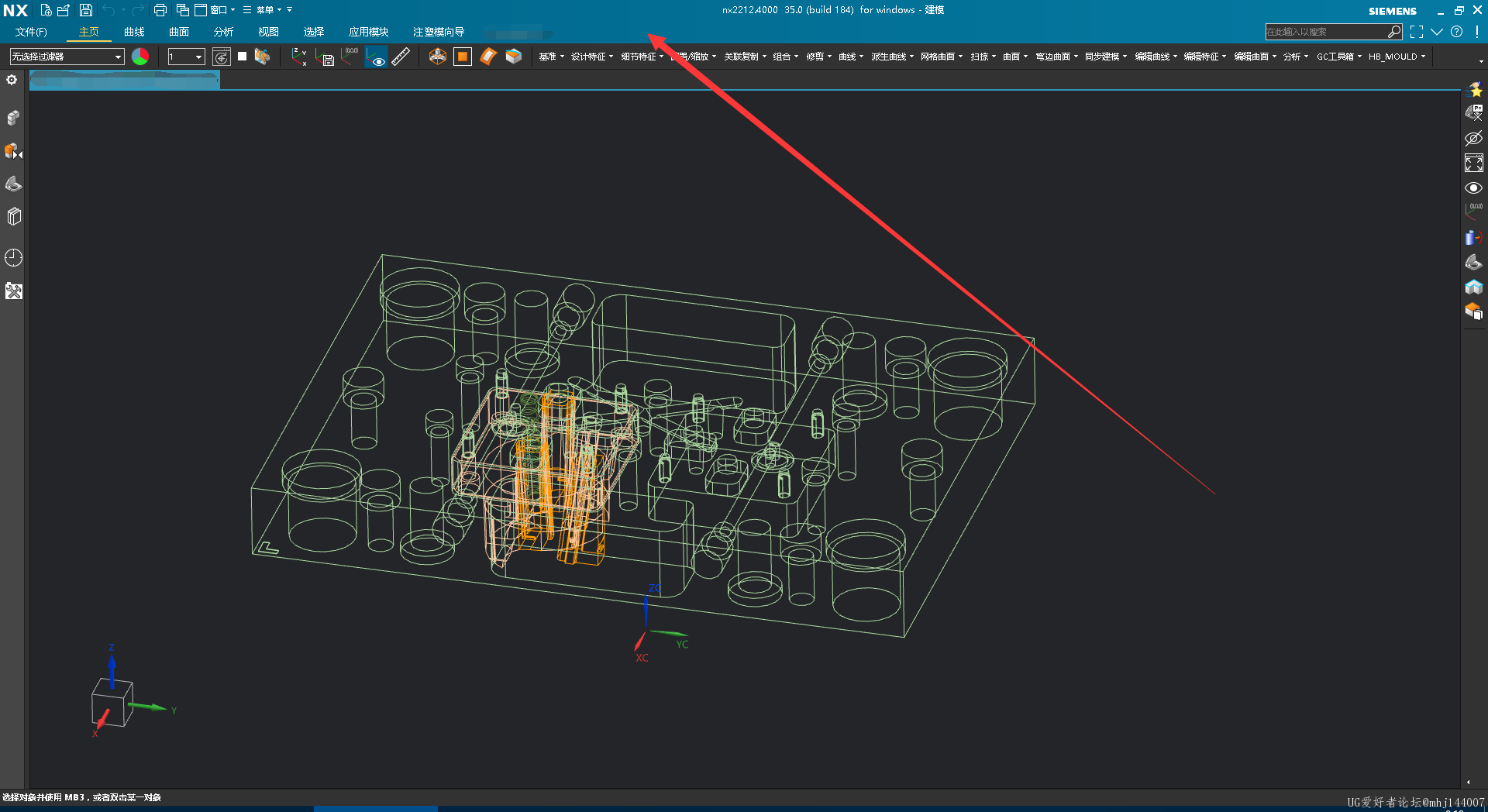
Task: Click the Undo arrow
Action: pyautogui.click(x=108, y=10)
